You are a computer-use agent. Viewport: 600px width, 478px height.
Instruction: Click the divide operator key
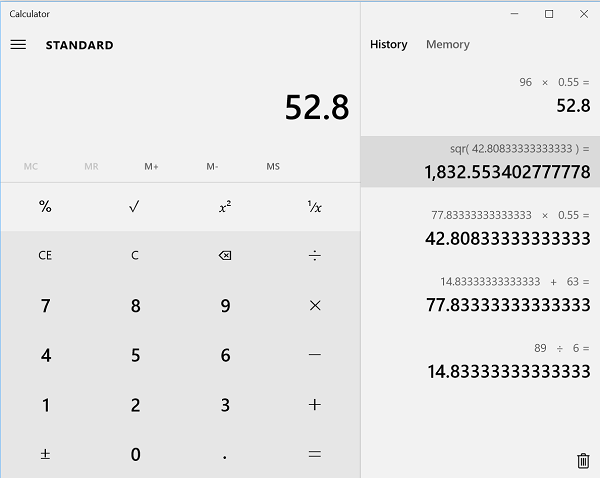click(x=315, y=255)
